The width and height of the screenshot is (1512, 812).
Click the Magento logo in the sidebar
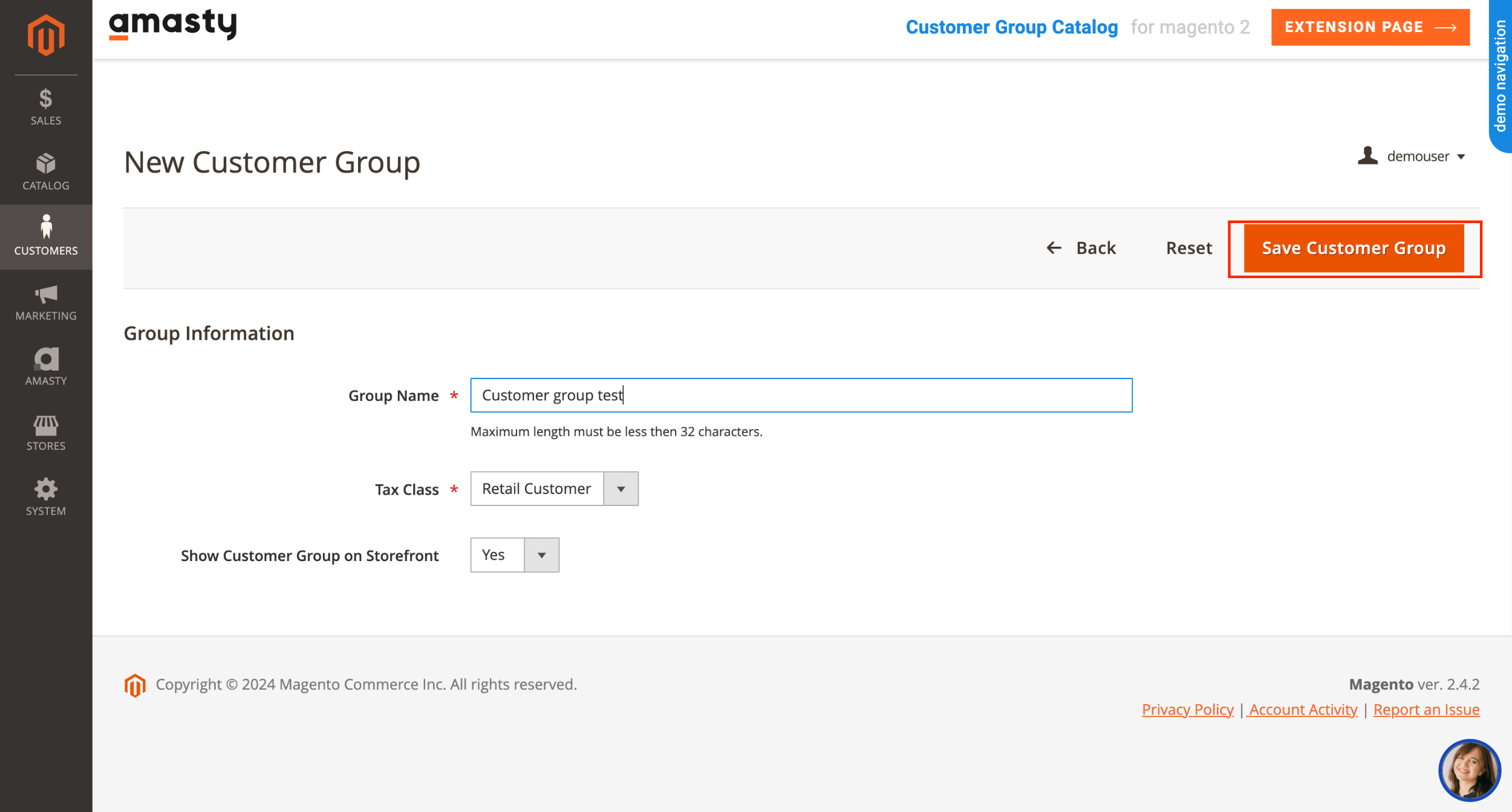pos(45,34)
